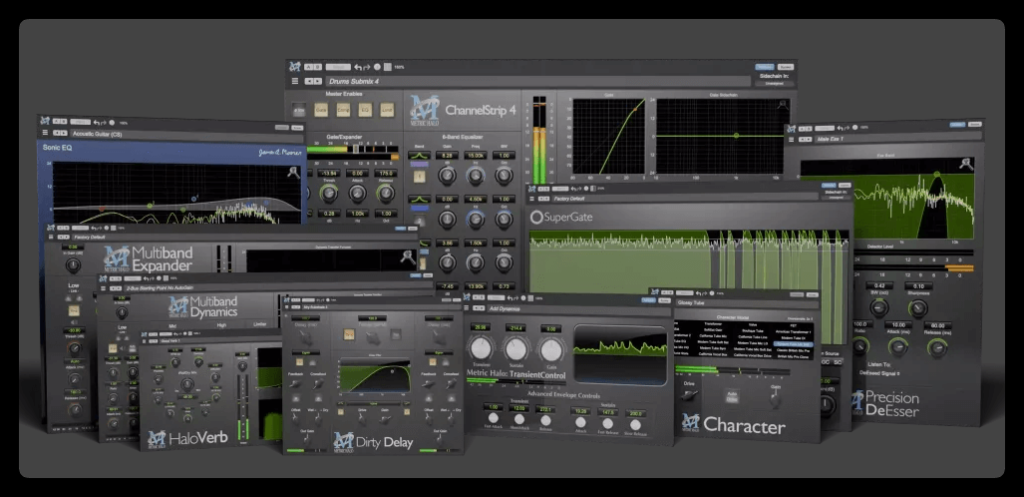The width and height of the screenshot is (1024, 497).
Task: Open the hamburger menu in the ChannelStrip window
Action: [x=295, y=81]
